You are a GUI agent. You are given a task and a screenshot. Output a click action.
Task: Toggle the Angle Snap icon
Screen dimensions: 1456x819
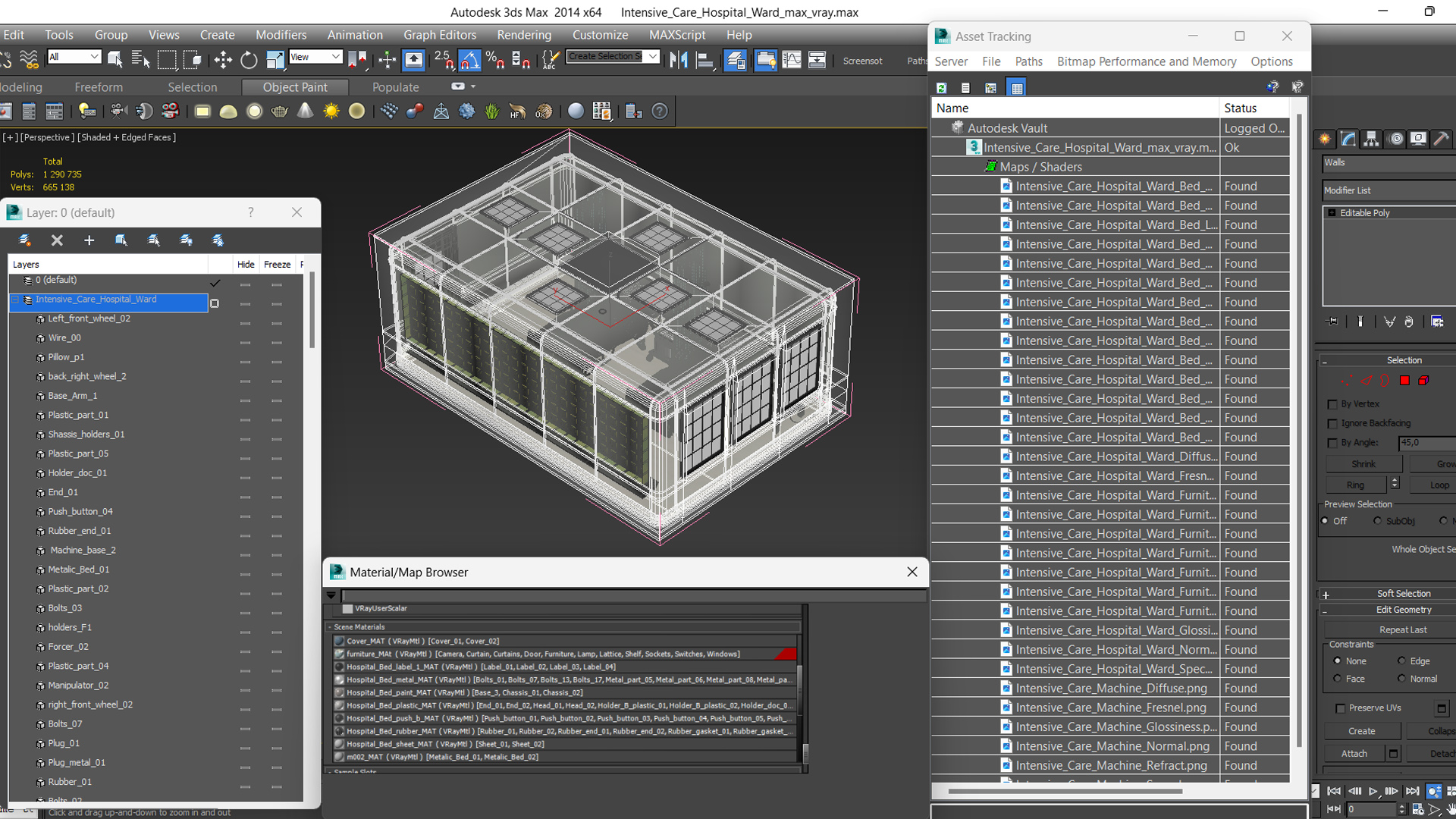point(469,59)
